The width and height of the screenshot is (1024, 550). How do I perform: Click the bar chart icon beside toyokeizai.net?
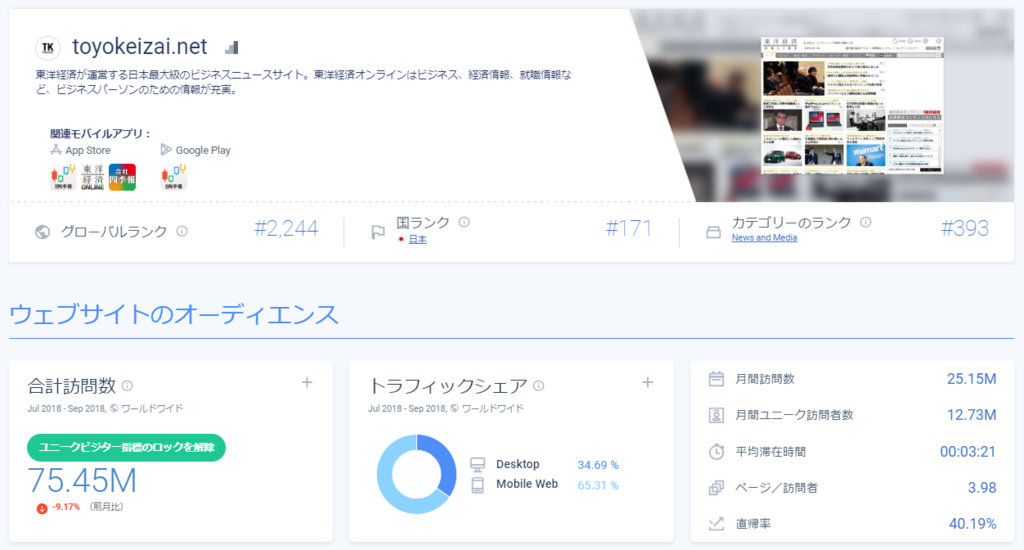tap(232, 47)
